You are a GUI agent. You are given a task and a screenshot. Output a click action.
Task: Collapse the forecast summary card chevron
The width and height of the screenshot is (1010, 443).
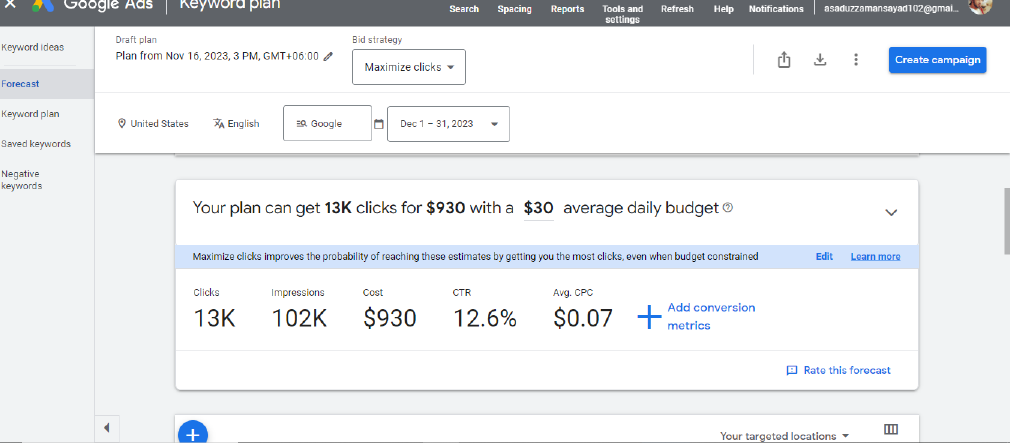click(x=891, y=212)
